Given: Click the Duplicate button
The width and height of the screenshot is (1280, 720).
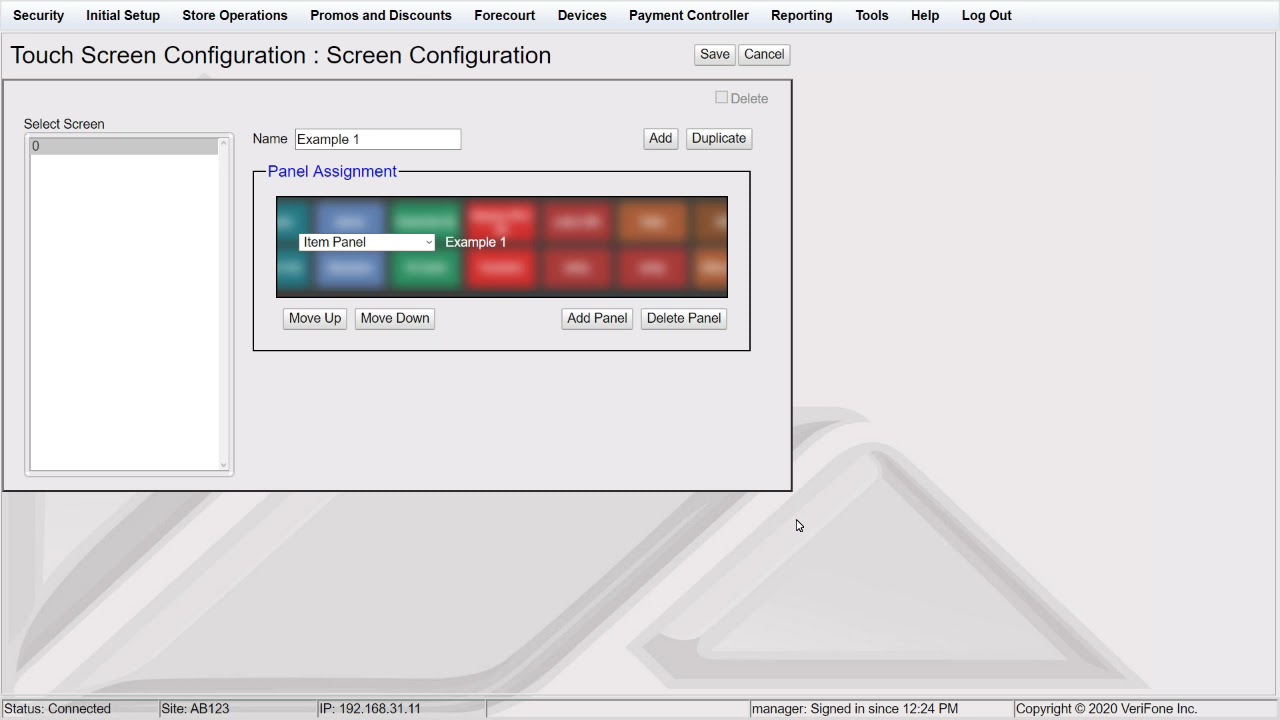Looking at the screenshot, I should point(719,139).
